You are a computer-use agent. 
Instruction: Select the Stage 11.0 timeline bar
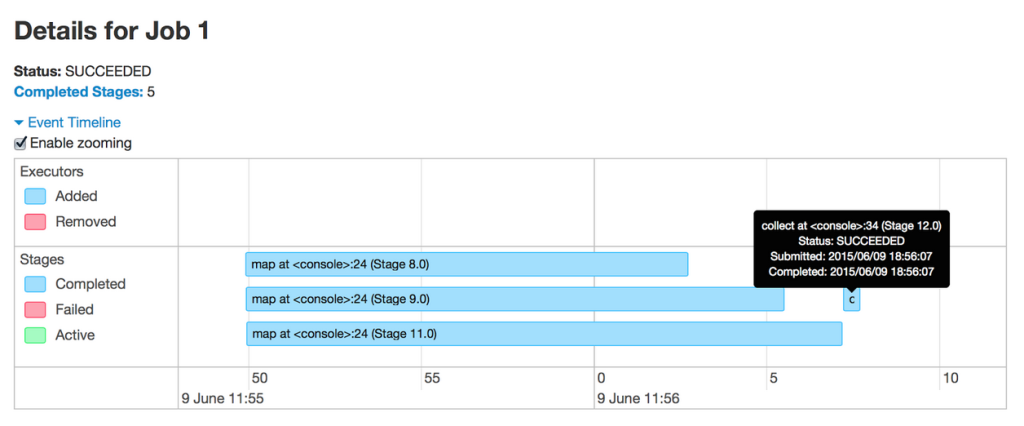(x=544, y=334)
